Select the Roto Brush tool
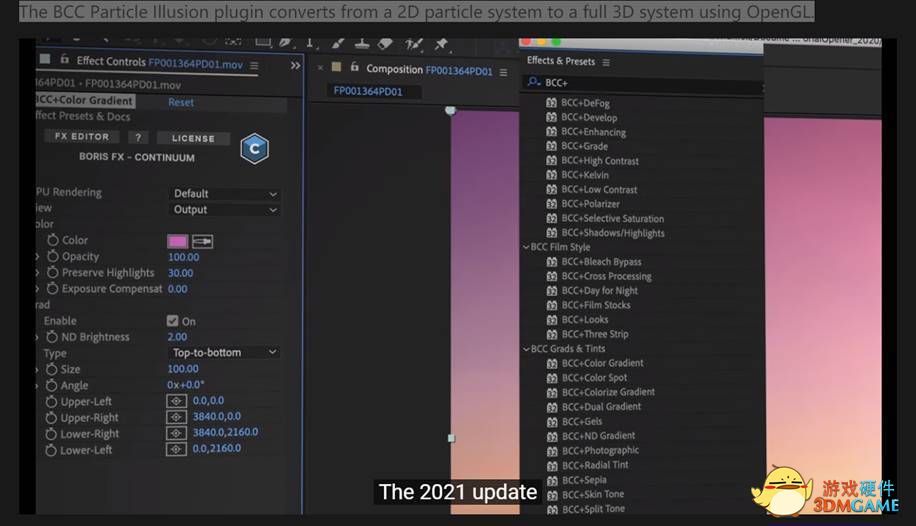The height and width of the screenshot is (526, 916). pyautogui.click(x=414, y=44)
